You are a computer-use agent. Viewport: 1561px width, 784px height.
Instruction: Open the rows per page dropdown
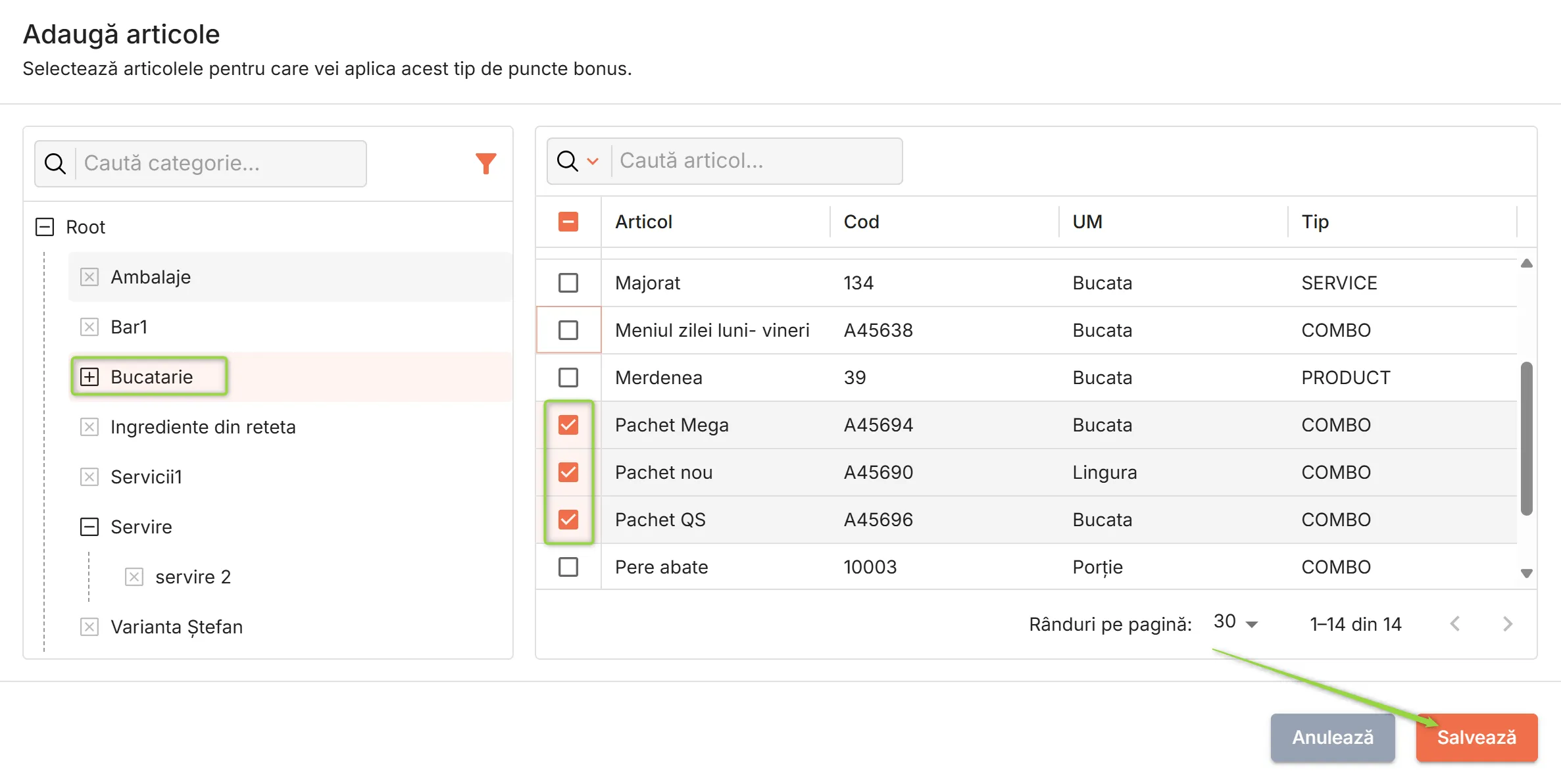pyautogui.click(x=1235, y=623)
